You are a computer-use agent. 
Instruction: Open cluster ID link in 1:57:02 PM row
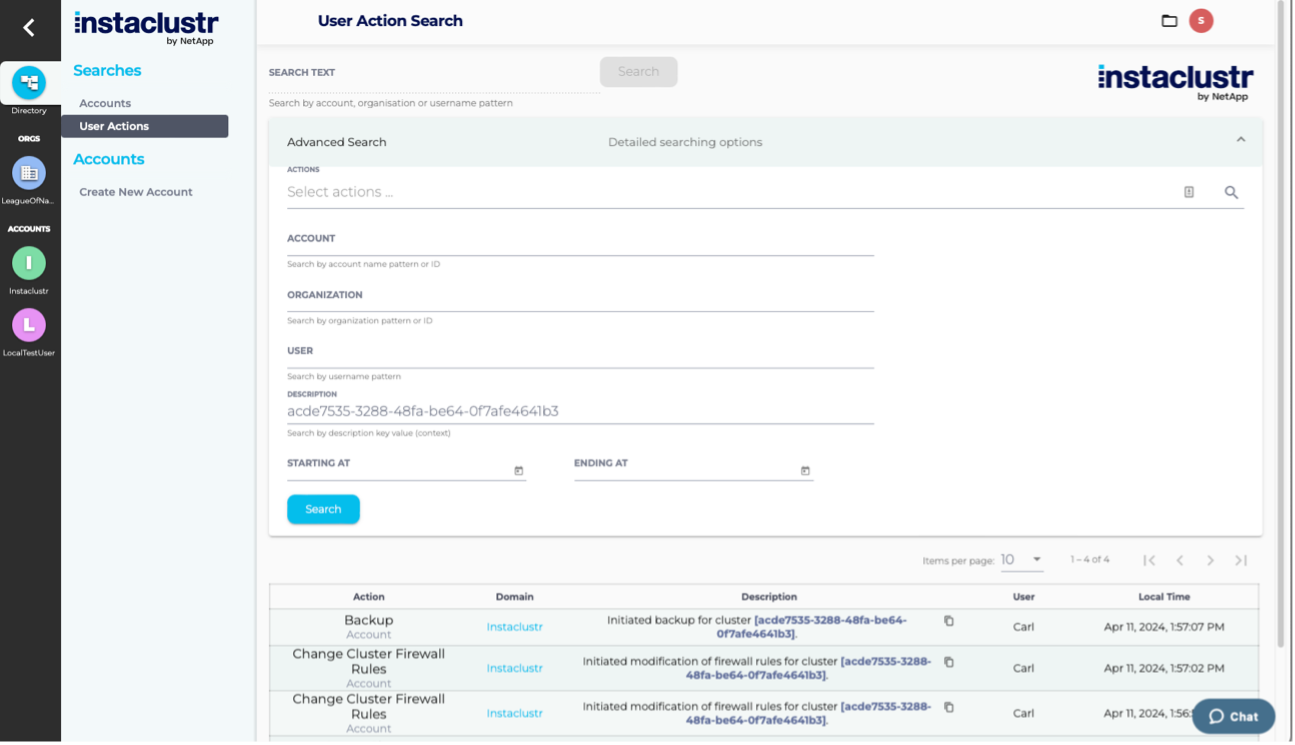809,668
